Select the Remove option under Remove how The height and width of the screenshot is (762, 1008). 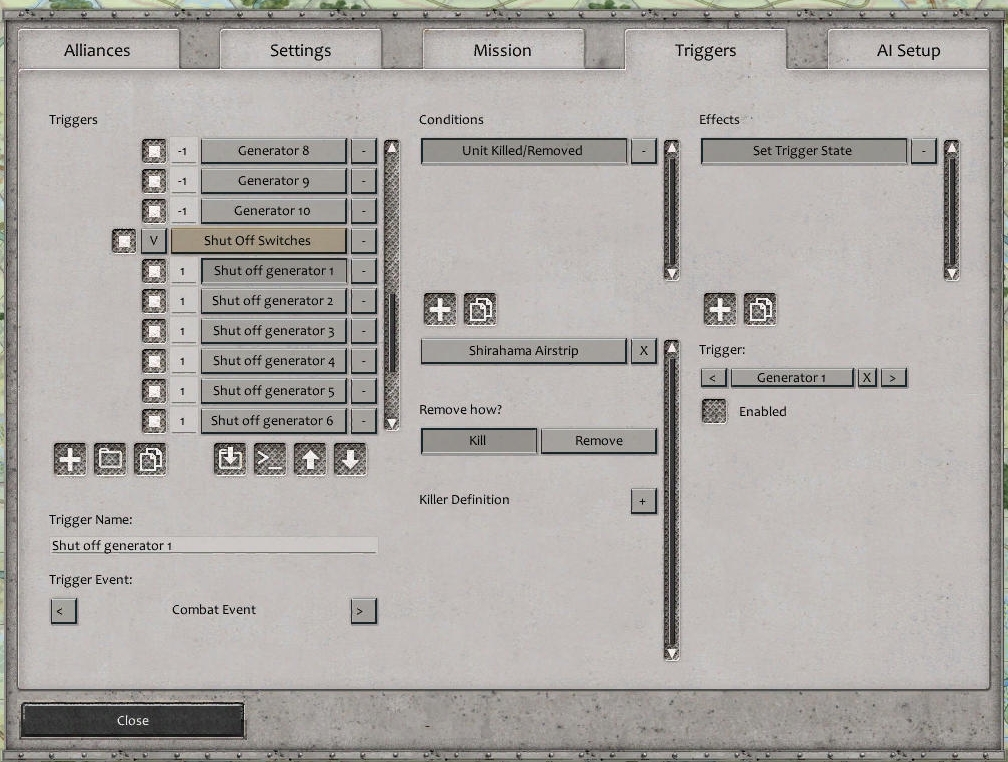coord(598,440)
